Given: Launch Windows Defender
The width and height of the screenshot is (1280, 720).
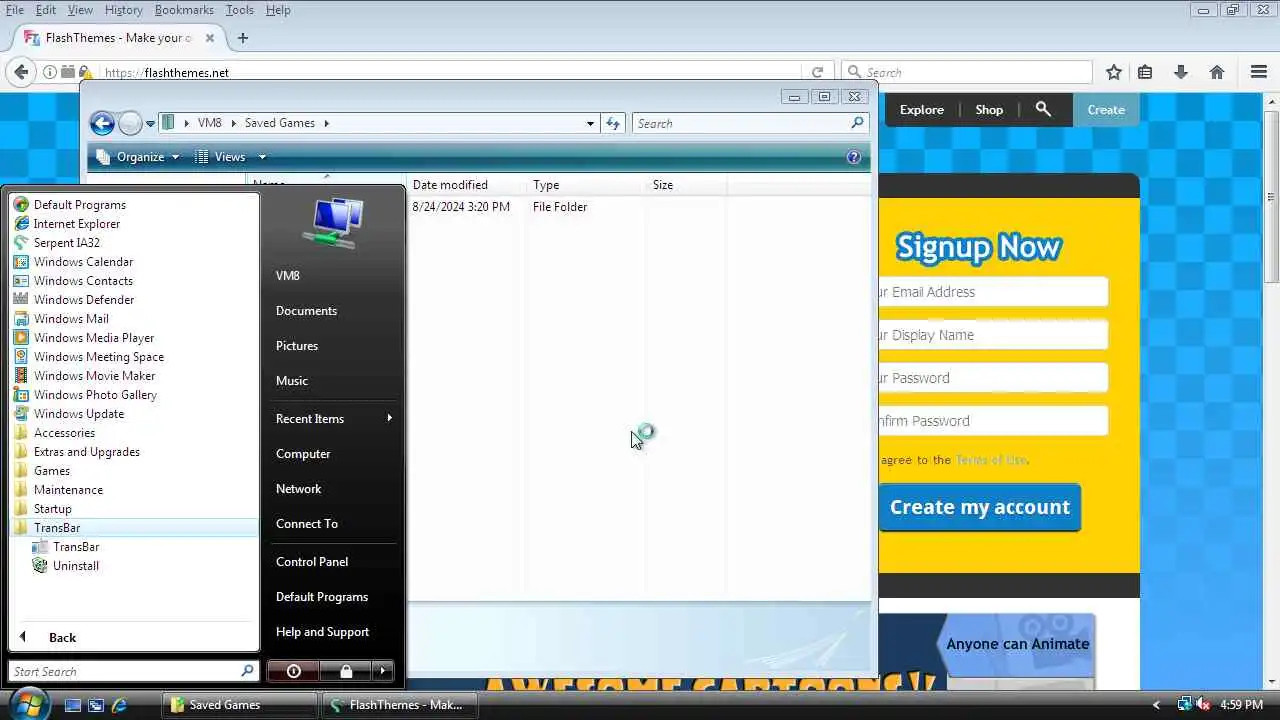Looking at the screenshot, I should 83,300.
